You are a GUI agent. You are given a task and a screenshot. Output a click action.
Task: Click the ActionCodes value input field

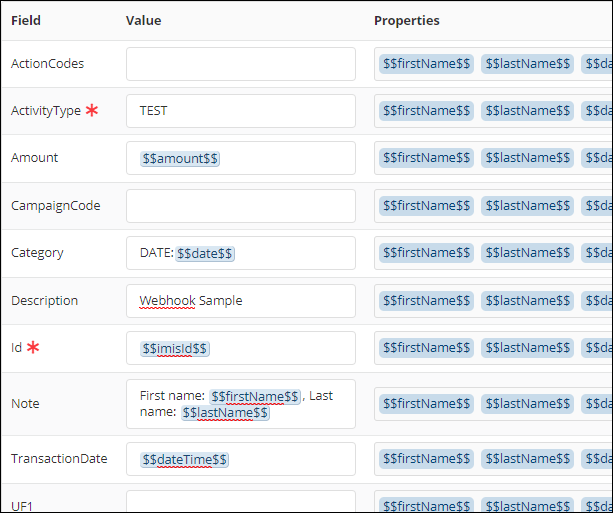[240, 64]
